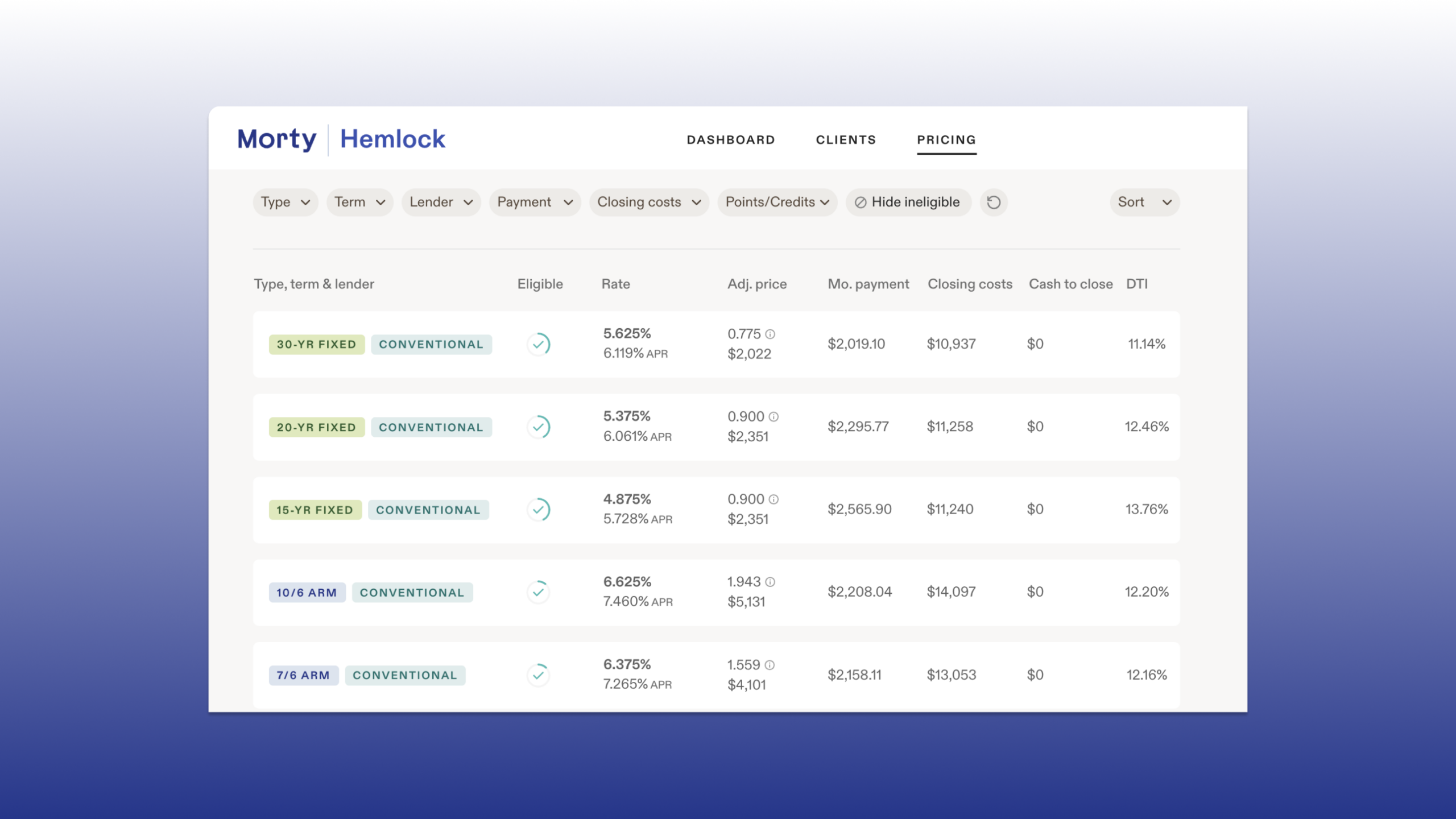Select the Pricing tab
This screenshot has height=819, width=1456.
click(x=946, y=140)
